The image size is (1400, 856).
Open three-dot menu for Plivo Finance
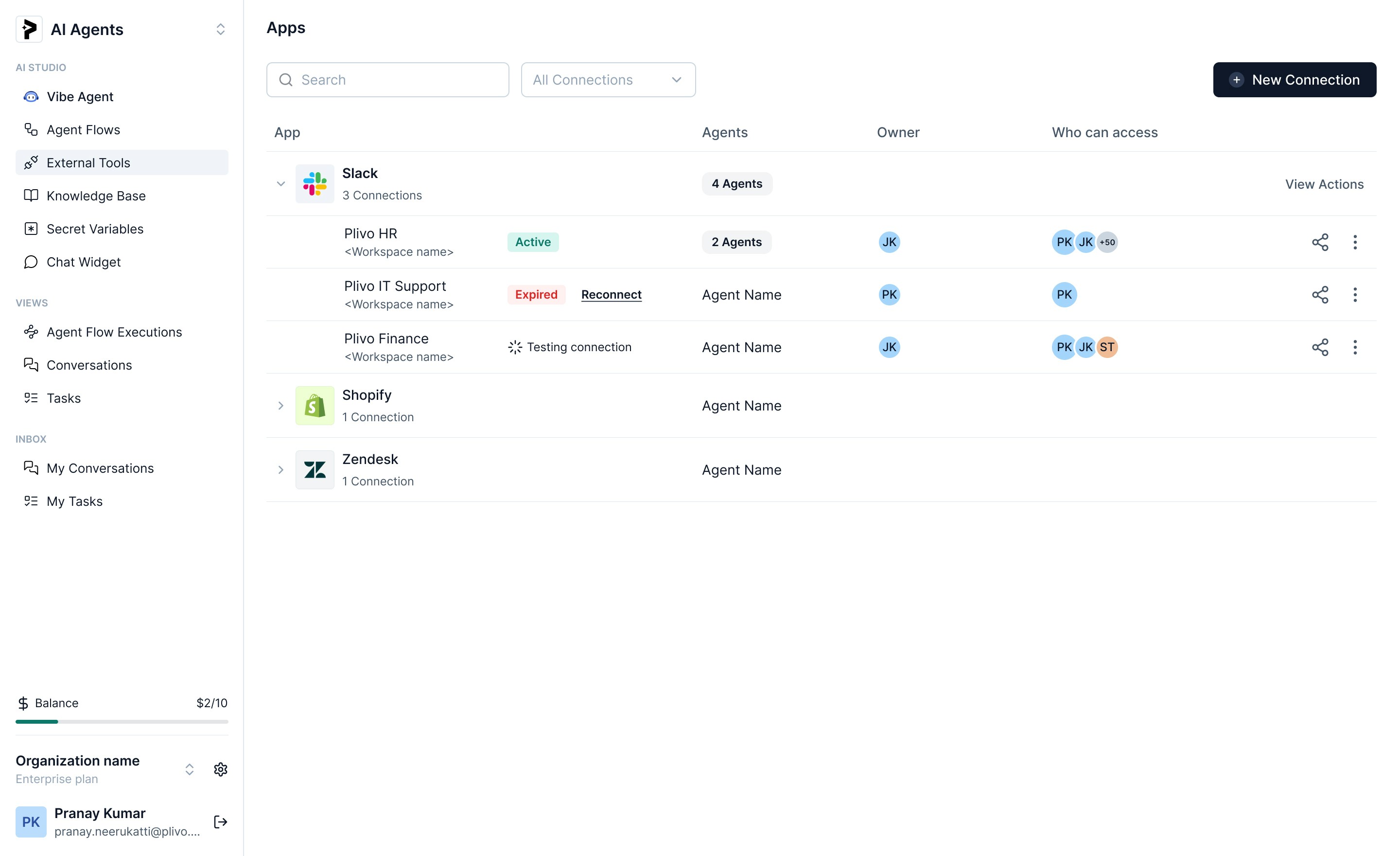[x=1355, y=347]
